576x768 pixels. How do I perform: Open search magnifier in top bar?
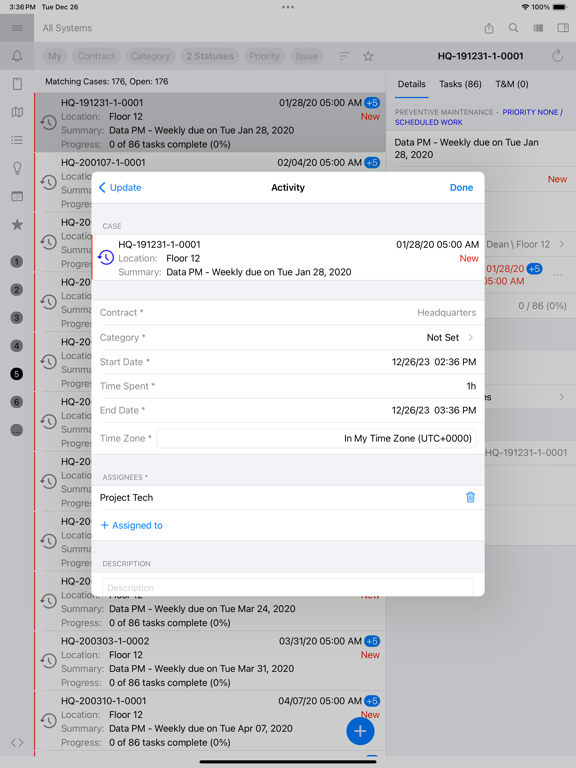[x=513, y=28]
